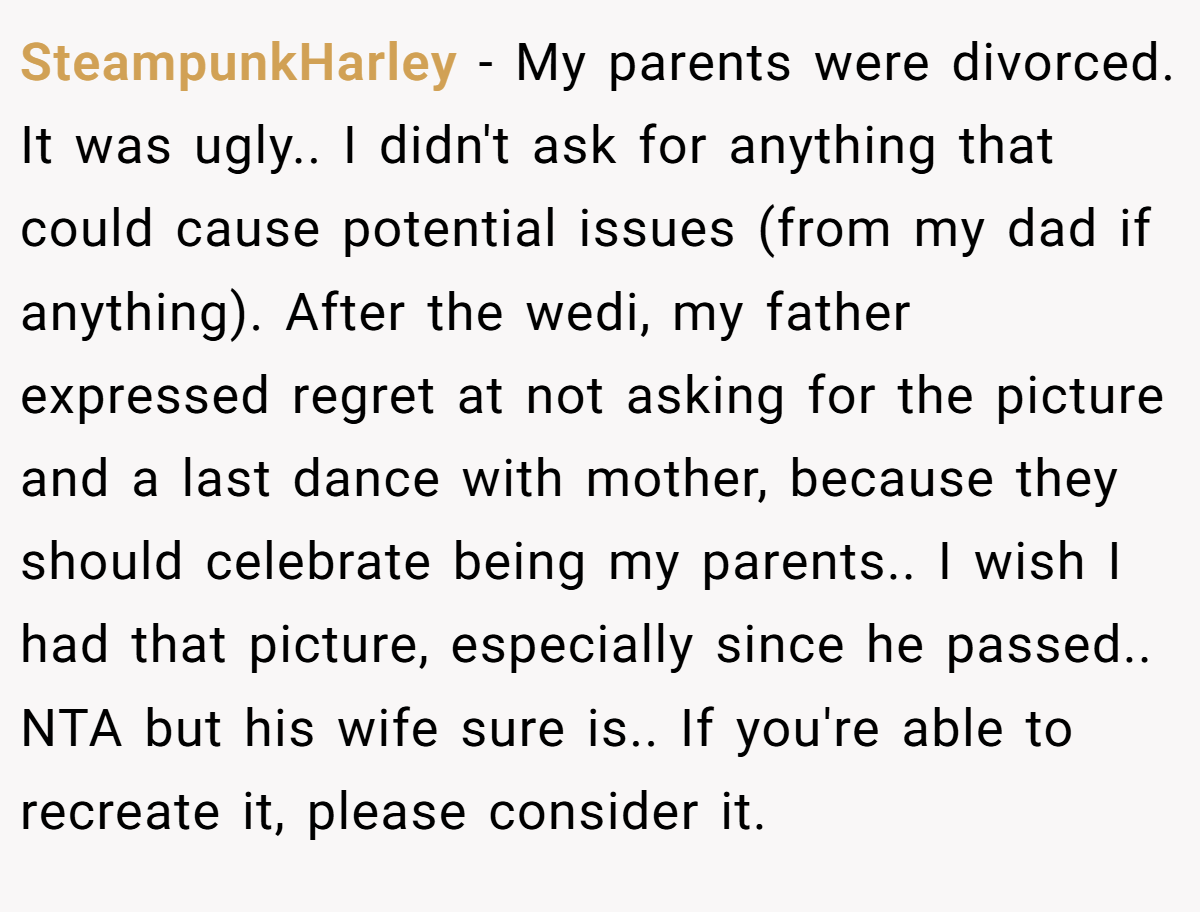Screen dimensions: 1200x912
Task: Click the word "celebrate"
Action: click(318, 561)
